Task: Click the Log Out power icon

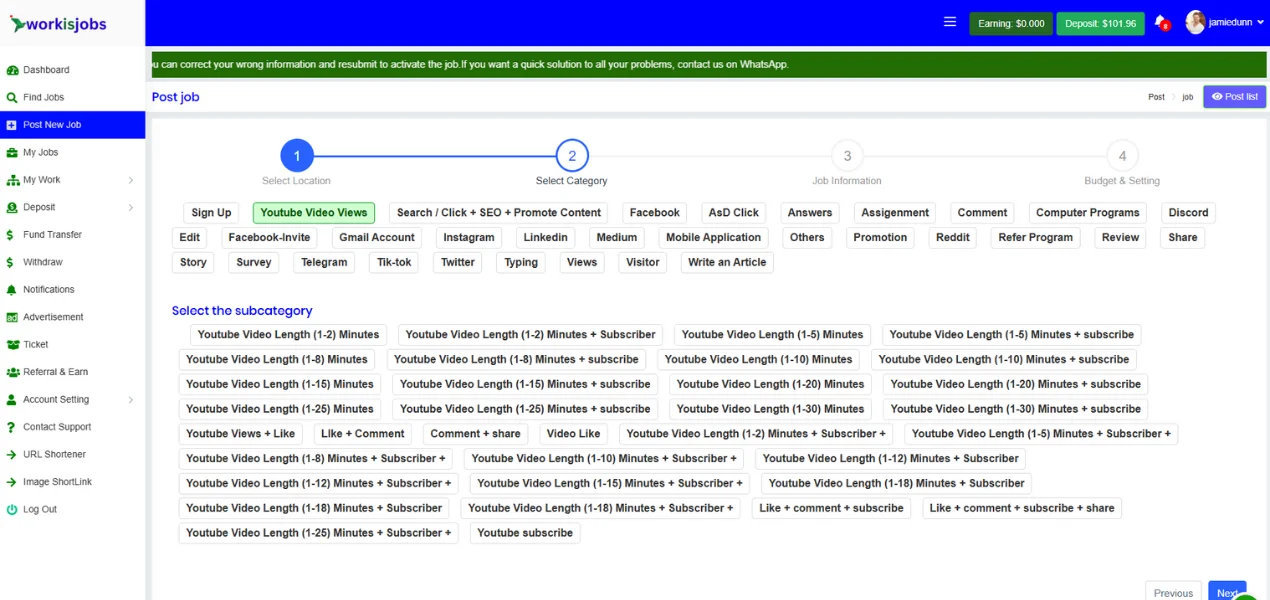Action: point(12,510)
